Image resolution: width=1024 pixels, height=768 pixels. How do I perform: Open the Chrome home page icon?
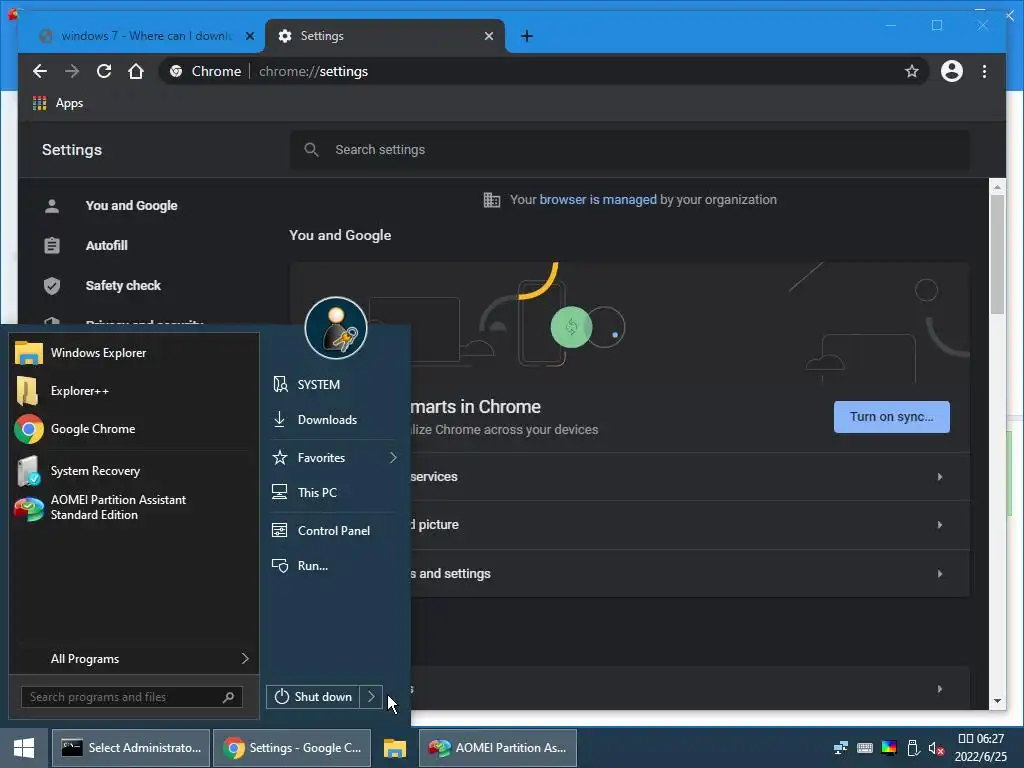pyautogui.click(x=136, y=71)
